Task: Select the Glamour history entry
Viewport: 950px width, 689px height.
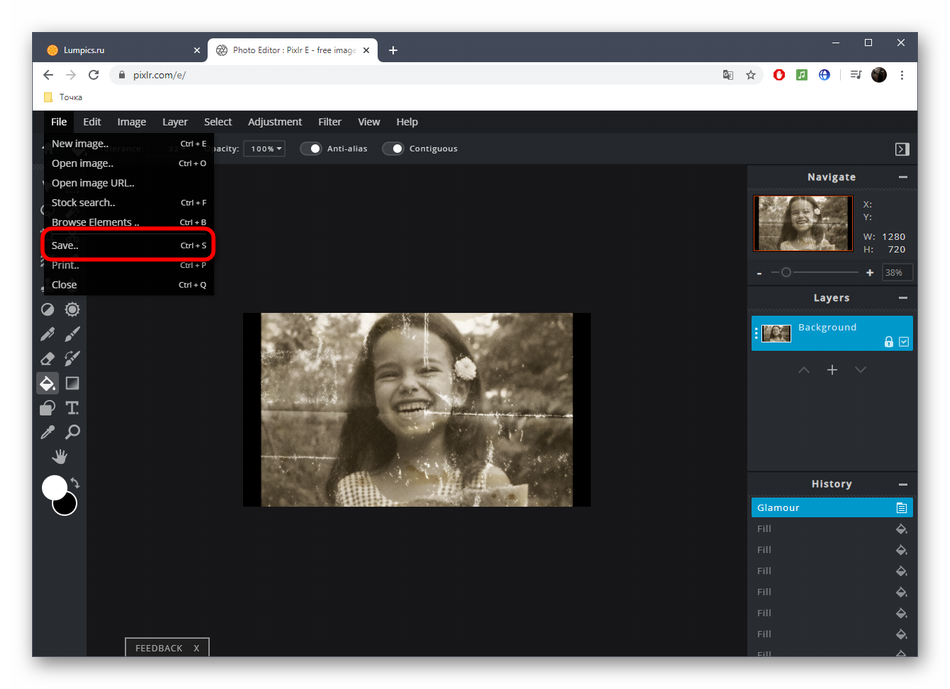Action: (x=822, y=508)
